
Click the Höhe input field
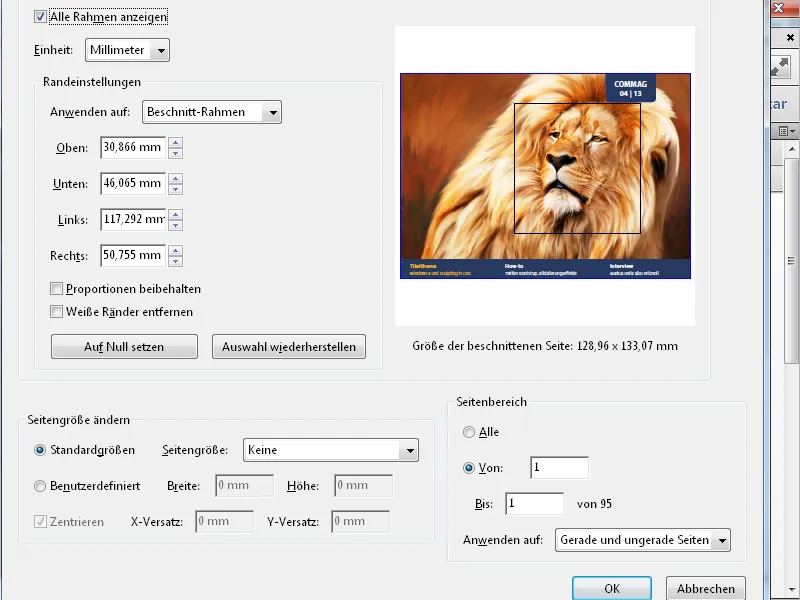tap(364, 486)
